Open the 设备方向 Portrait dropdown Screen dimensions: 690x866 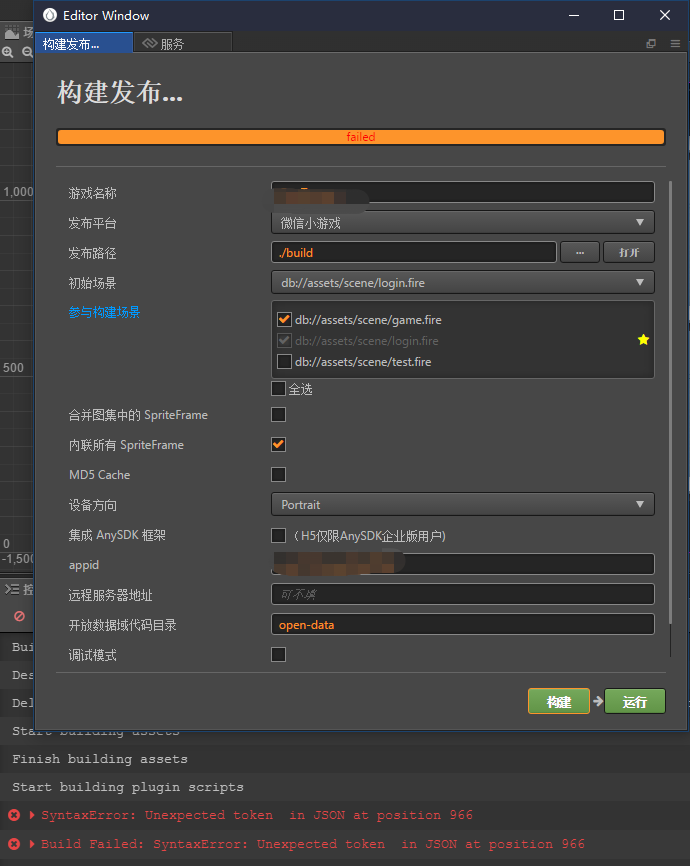point(463,504)
